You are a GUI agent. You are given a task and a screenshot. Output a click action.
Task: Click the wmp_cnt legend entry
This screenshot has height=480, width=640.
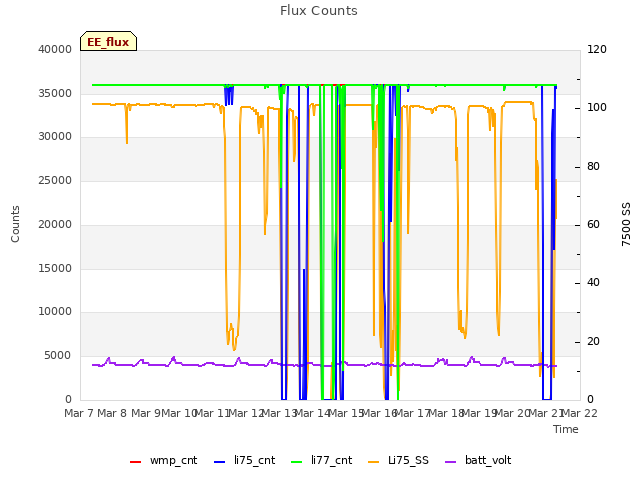click(x=164, y=461)
